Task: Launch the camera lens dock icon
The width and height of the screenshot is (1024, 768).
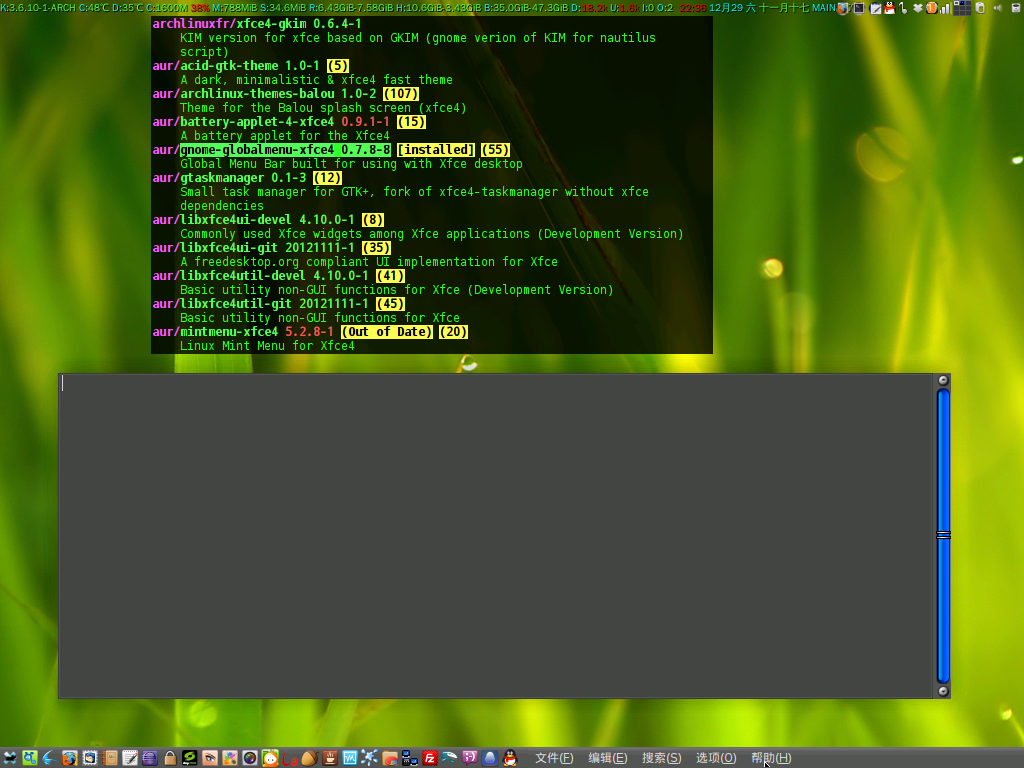Action: coord(249,758)
